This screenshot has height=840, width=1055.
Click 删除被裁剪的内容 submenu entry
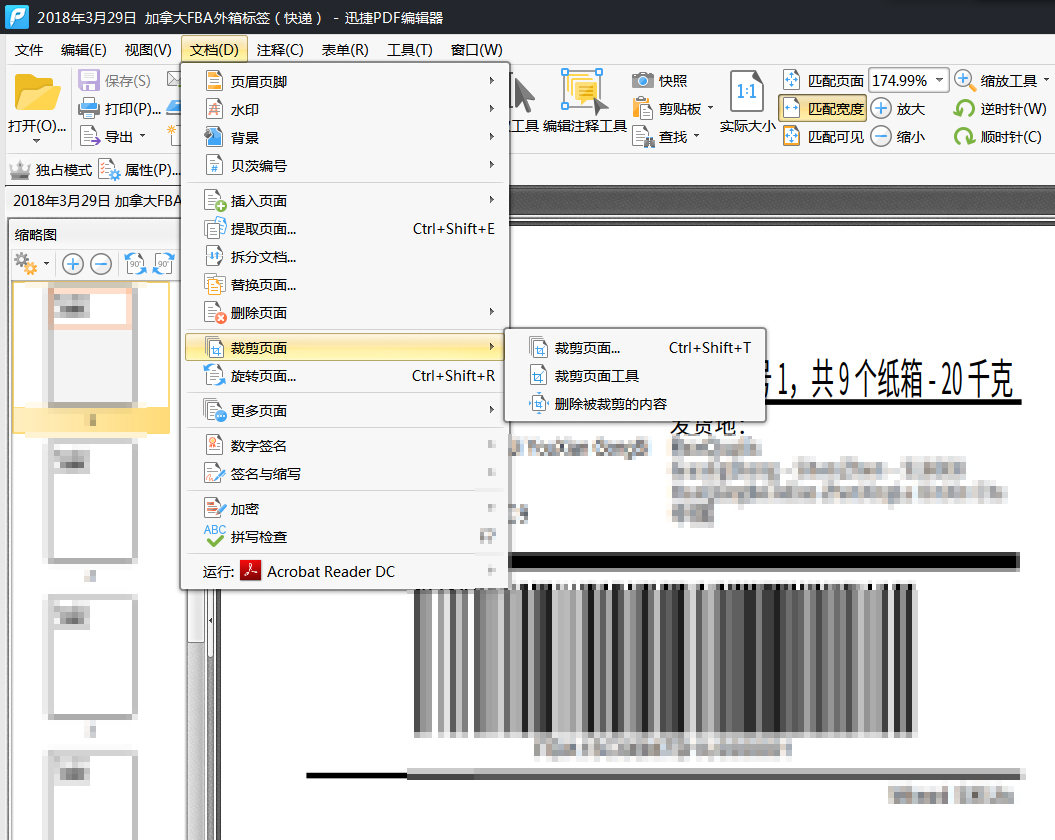pyautogui.click(x=610, y=404)
